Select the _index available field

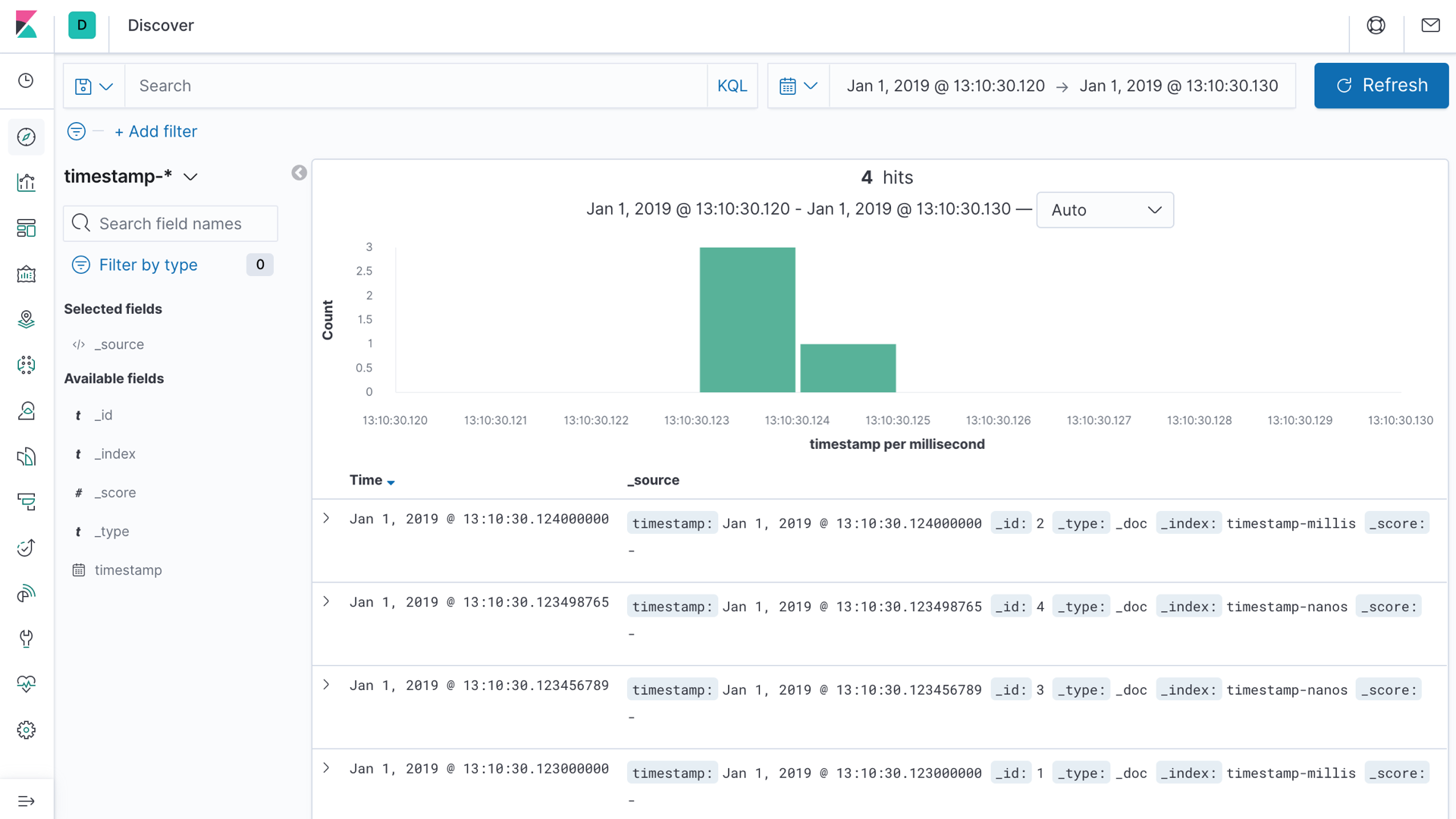coord(115,453)
